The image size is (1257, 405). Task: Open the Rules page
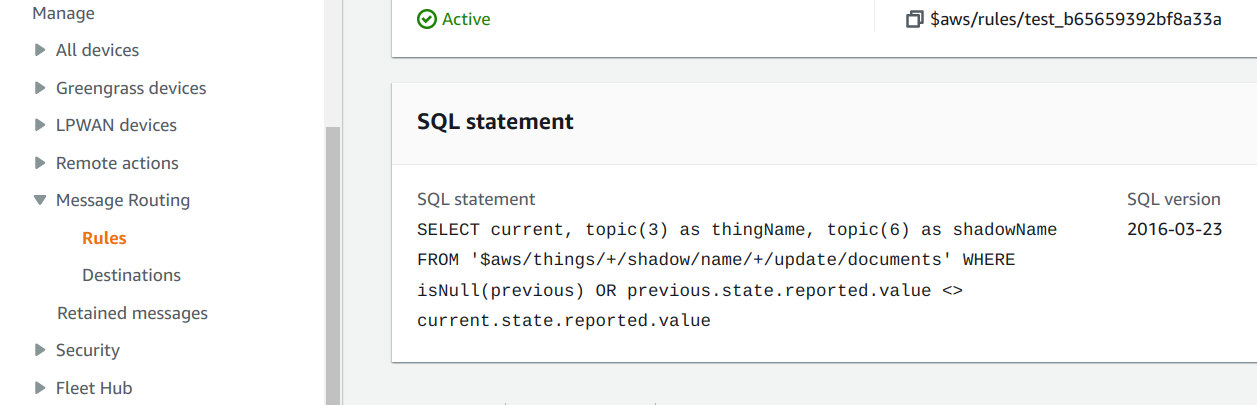click(104, 238)
